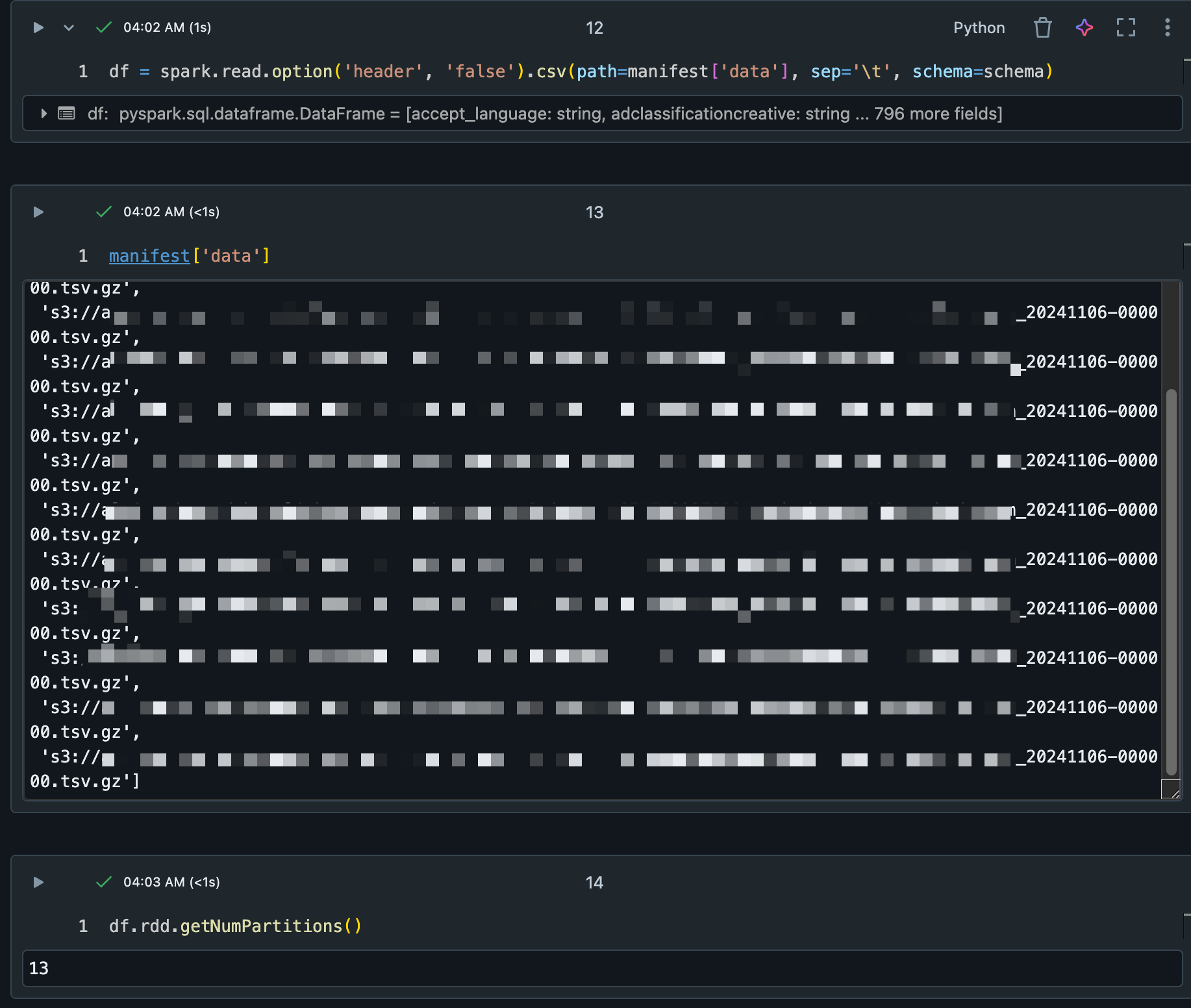Run cell 12 with the play icon

pyautogui.click(x=38, y=27)
